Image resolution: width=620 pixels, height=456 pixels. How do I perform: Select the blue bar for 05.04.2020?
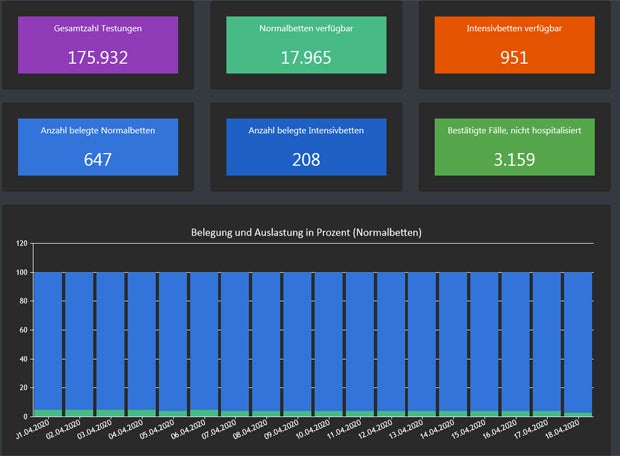(x=174, y=340)
